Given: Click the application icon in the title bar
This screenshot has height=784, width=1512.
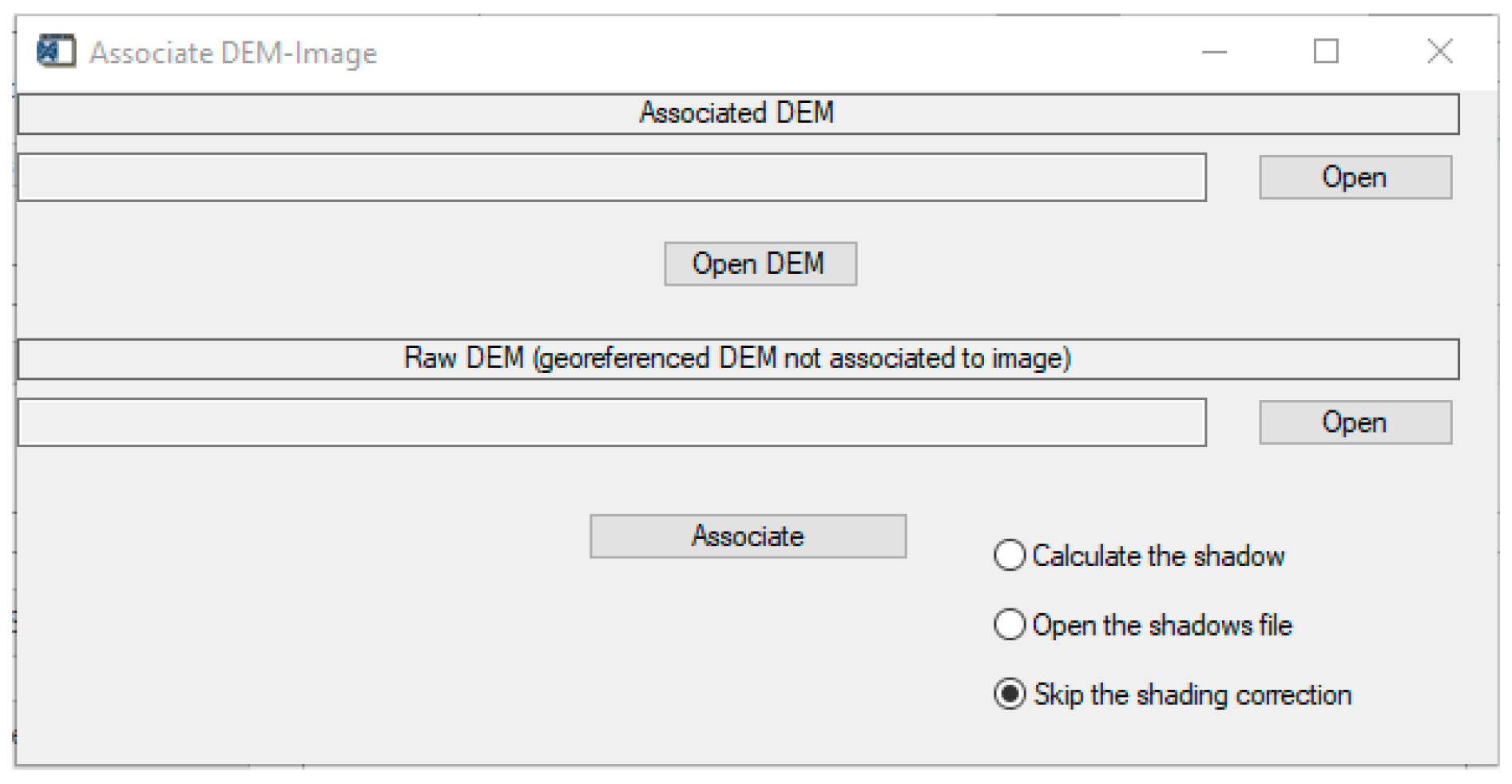Looking at the screenshot, I should click(x=56, y=52).
